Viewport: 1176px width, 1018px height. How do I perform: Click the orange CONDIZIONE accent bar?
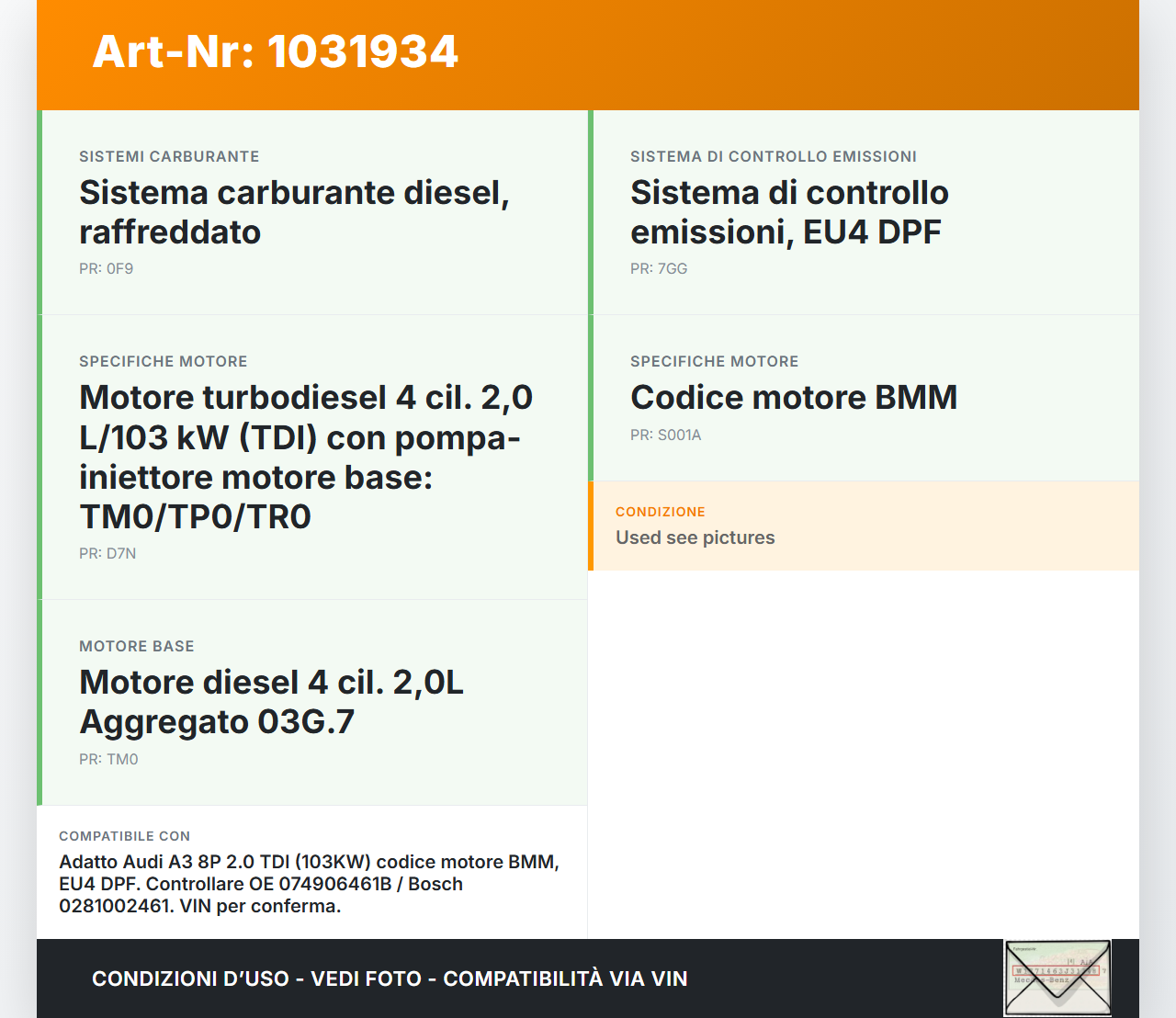[x=591, y=526]
